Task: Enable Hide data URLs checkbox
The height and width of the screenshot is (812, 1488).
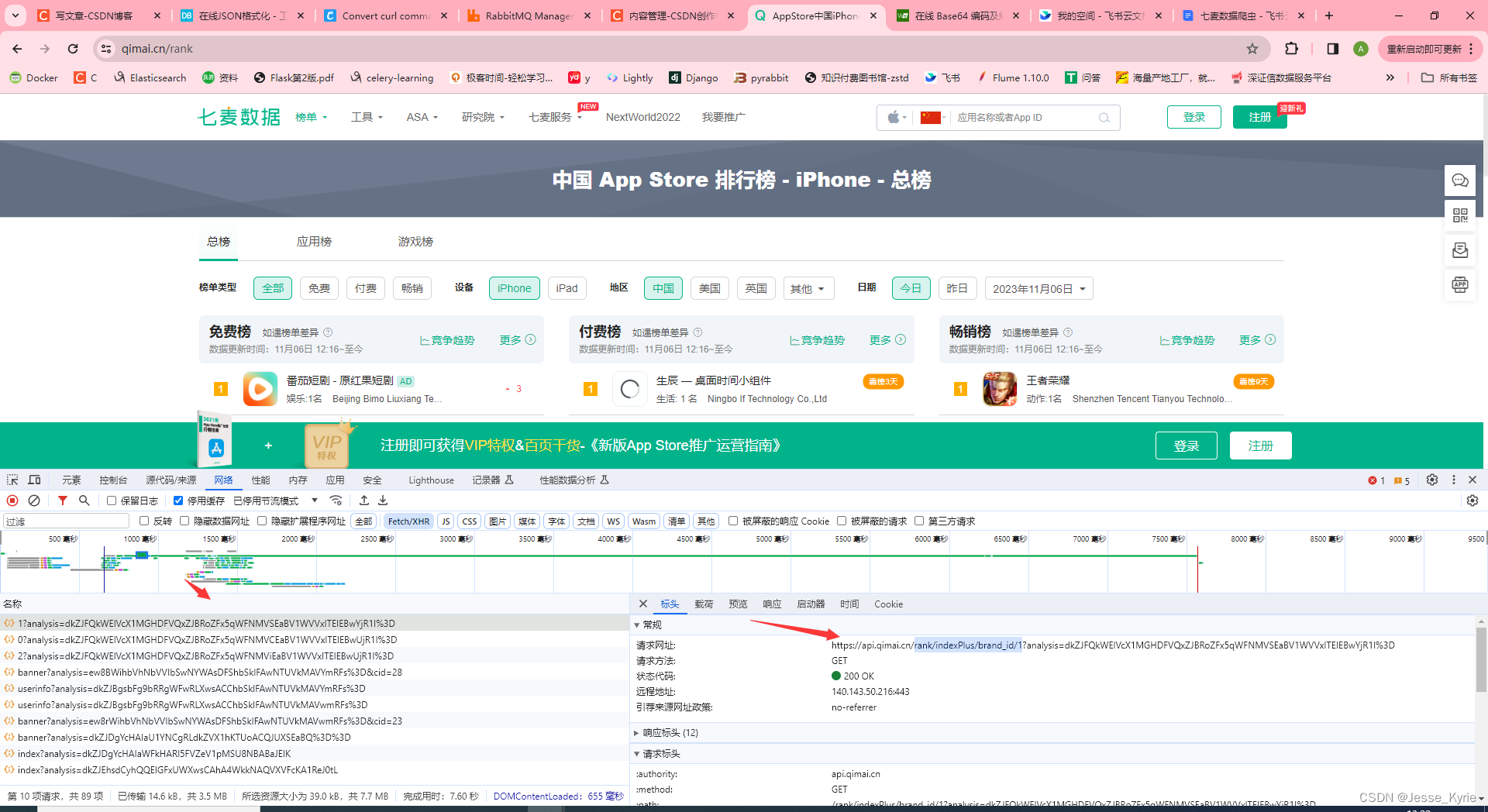Action: click(184, 521)
